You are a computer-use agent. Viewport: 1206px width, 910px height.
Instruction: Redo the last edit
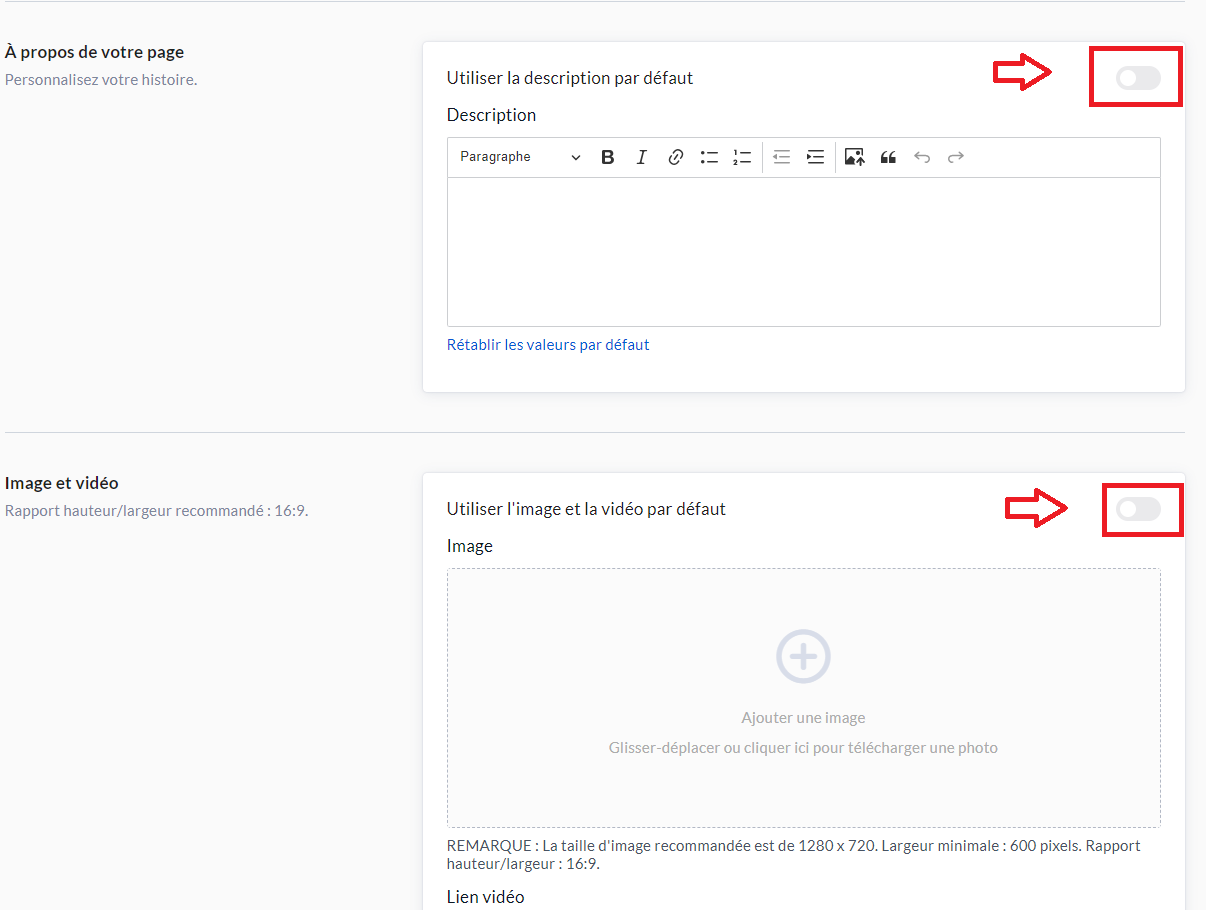pos(955,157)
